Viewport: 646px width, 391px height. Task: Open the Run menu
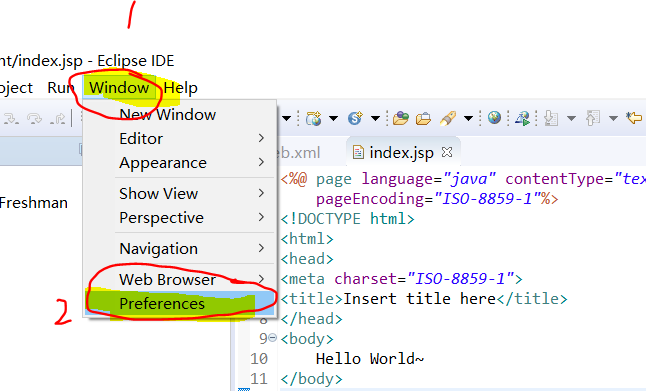61,88
